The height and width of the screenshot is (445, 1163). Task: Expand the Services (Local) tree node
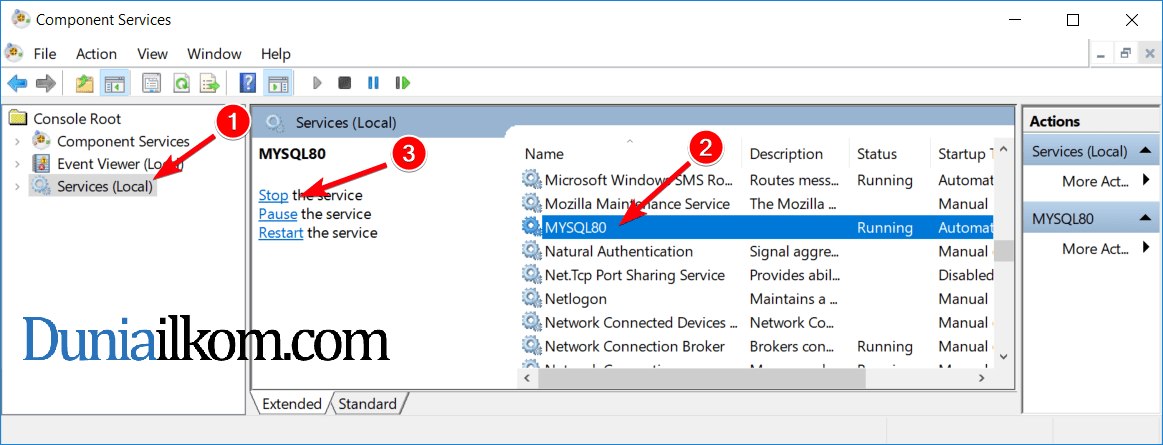pyautogui.click(x=17, y=187)
